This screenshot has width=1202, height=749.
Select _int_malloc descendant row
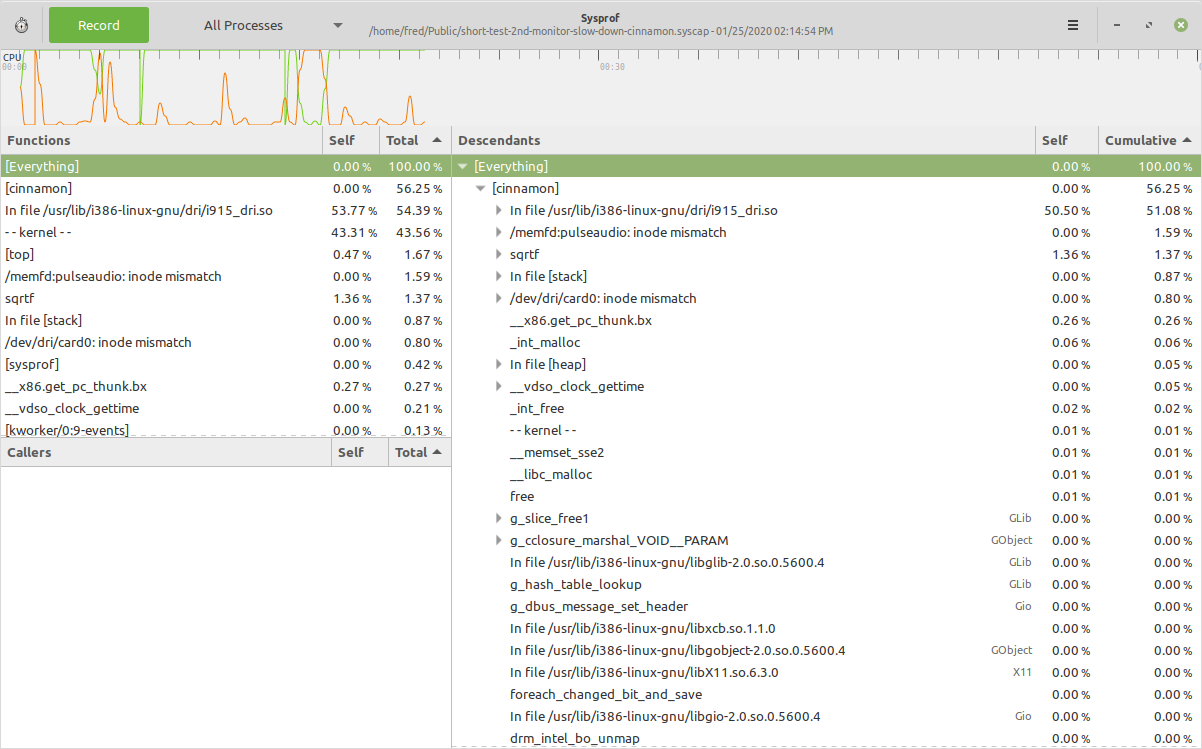click(x=826, y=342)
